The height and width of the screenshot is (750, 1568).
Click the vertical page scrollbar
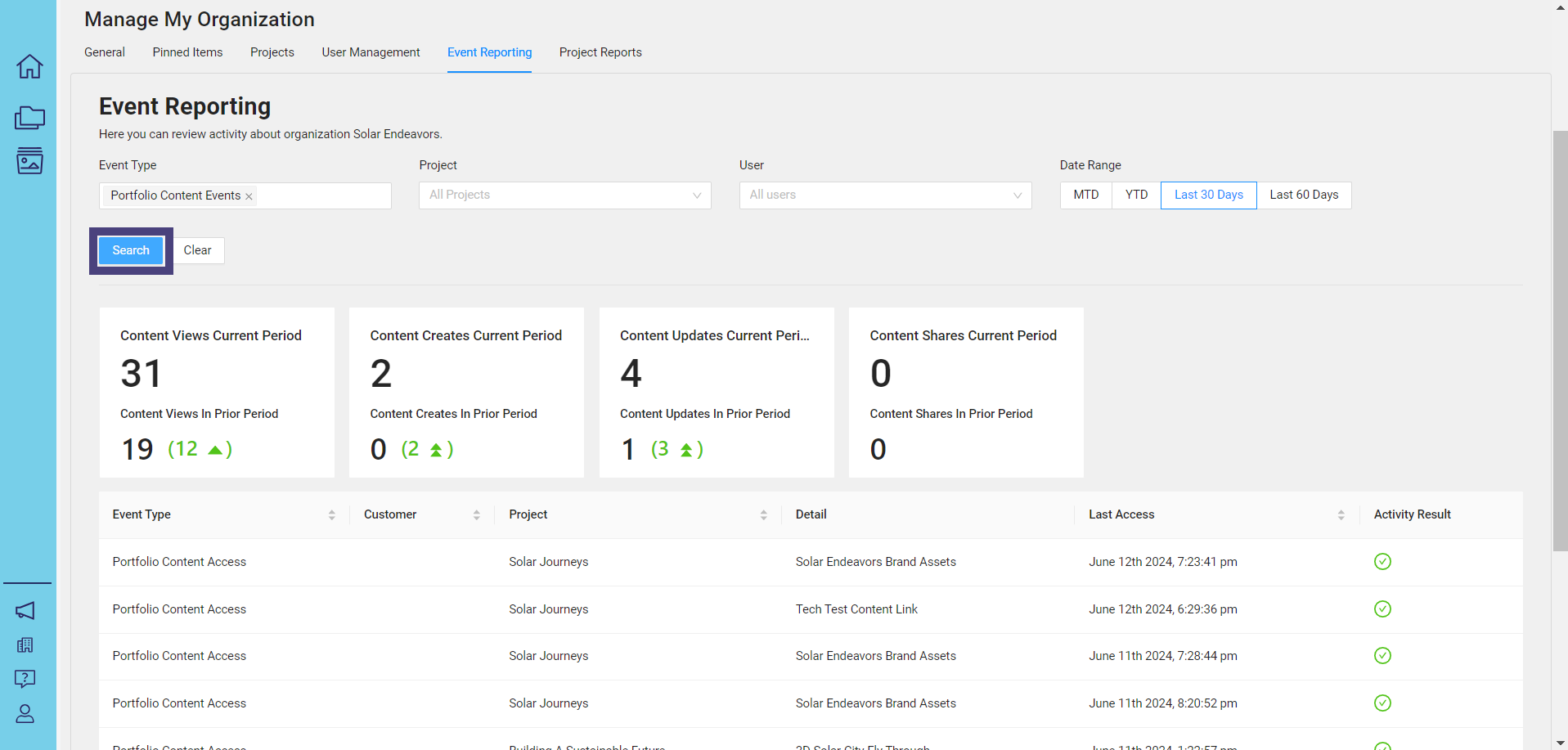click(x=1560, y=341)
